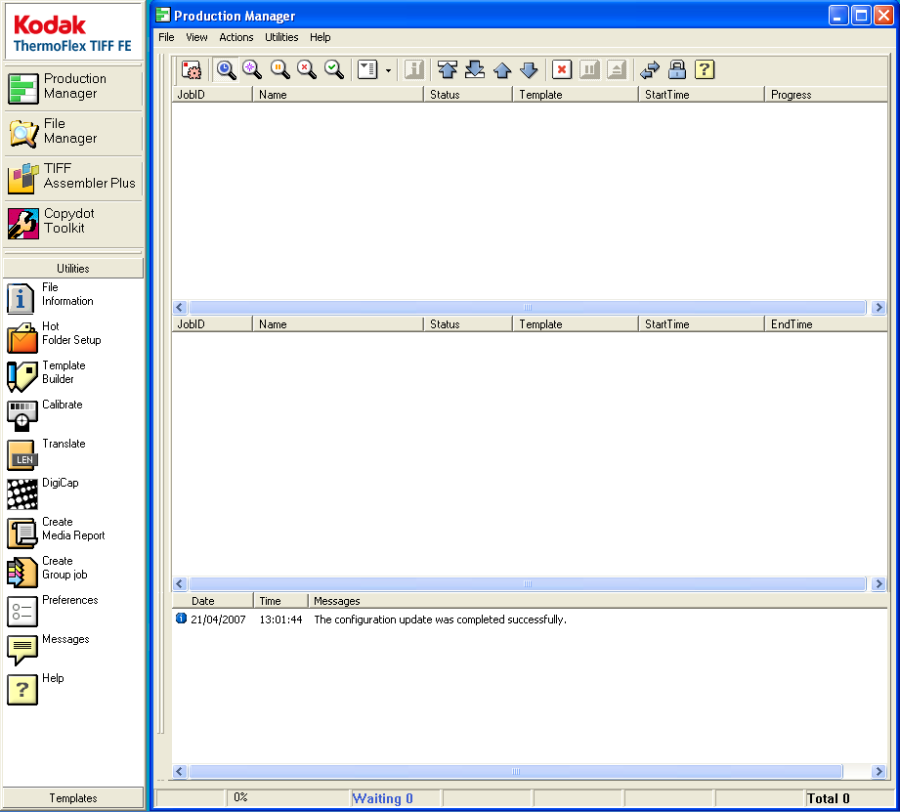This screenshot has width=900, height=812.
Task: Open the View menu
Action: pos(196,37)
